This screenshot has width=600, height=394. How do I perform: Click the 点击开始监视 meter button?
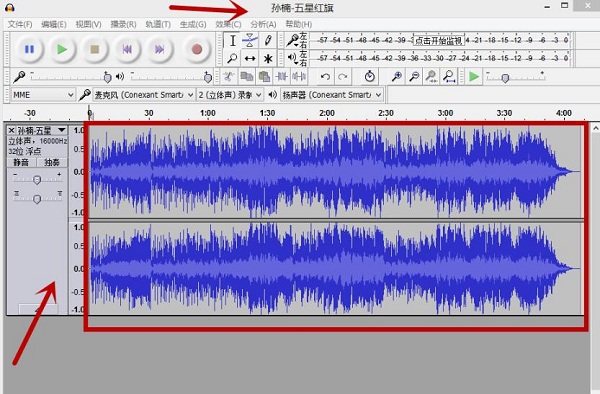pos(439,40)
